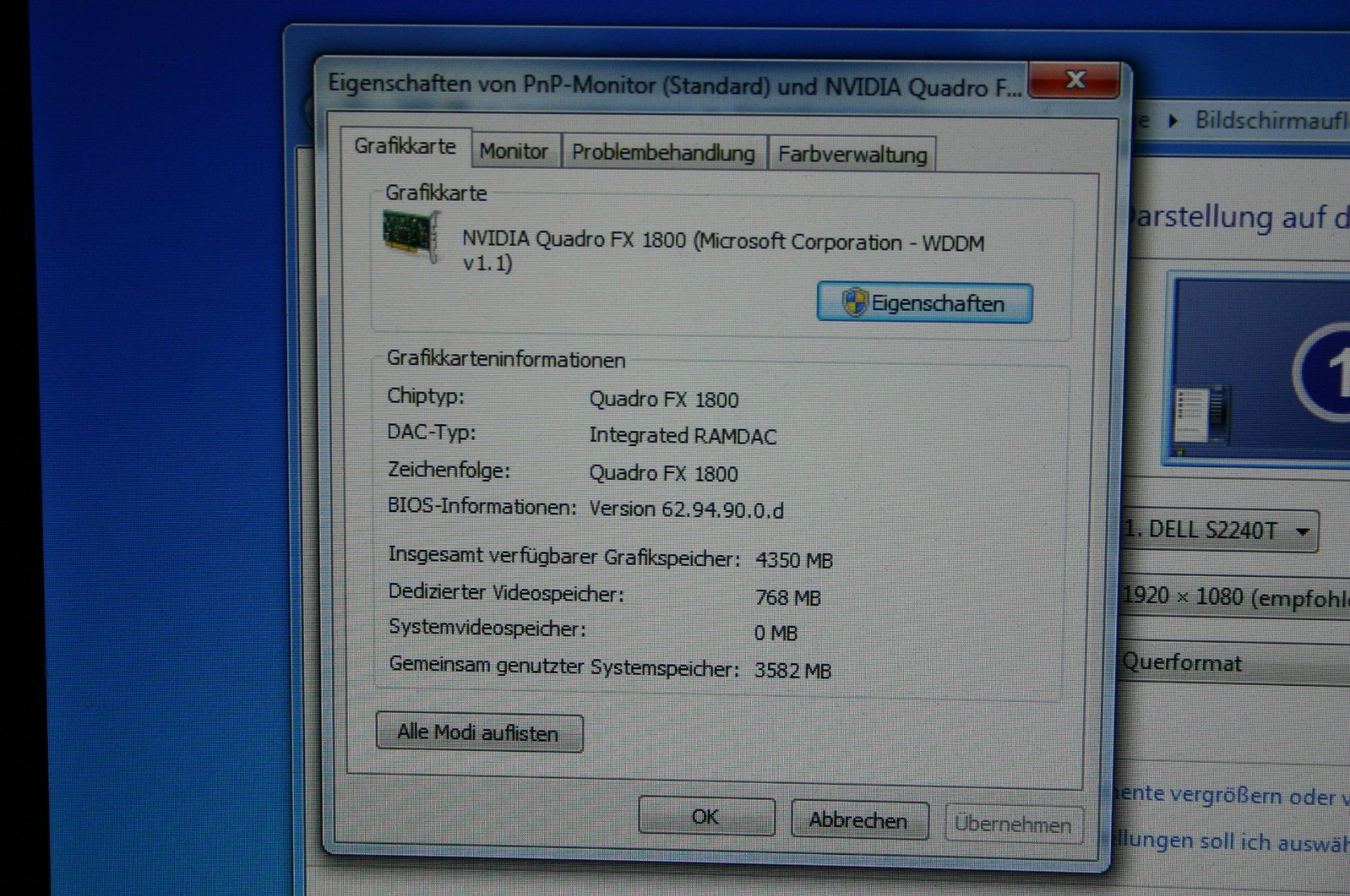Viewport: 1350px width, 896px height.
Task: Click the 3582 MB shared memory value
Action: click(793, 670)
